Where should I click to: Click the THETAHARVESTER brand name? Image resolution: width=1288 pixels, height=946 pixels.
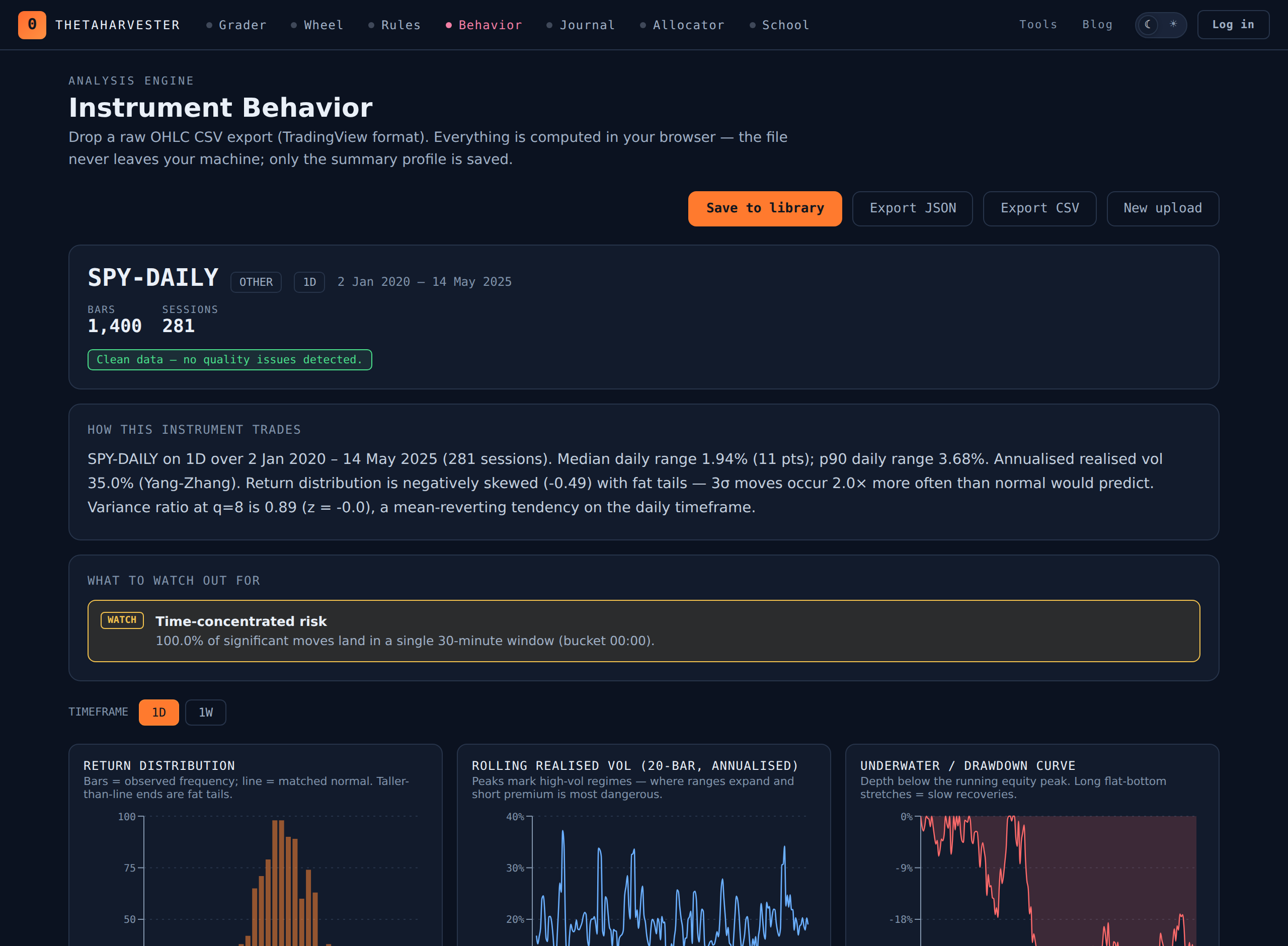(117, 25)
